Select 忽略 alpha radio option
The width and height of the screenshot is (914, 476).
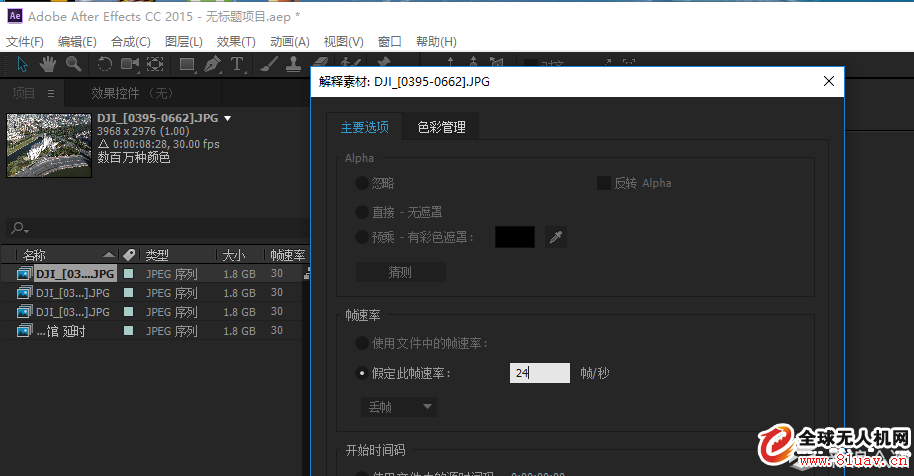pyautogui.click(x=361, y=183)
